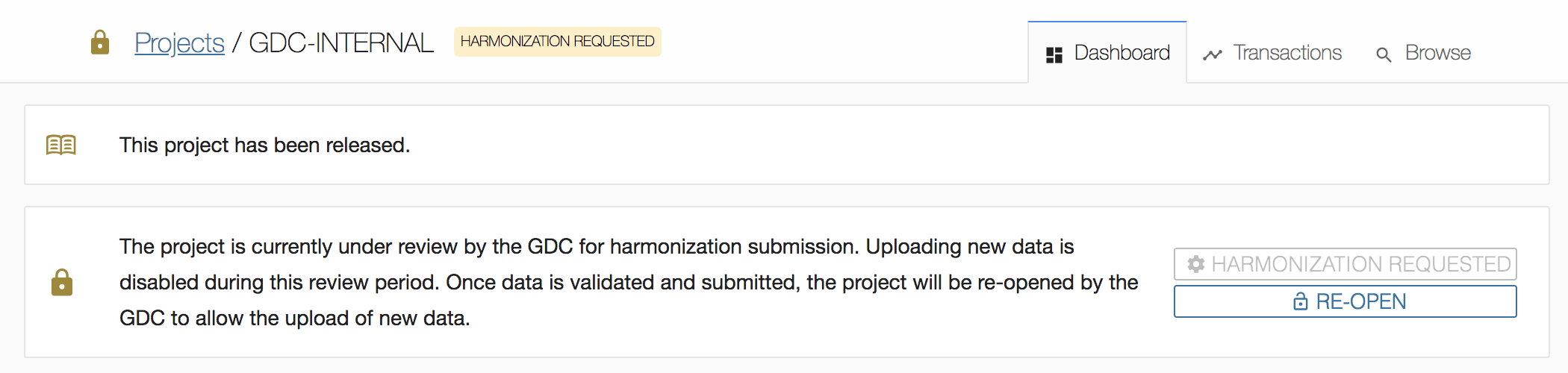1568x373 pixels.
Task: Click the Dashboard grid icon
Action: [1054, 54]
